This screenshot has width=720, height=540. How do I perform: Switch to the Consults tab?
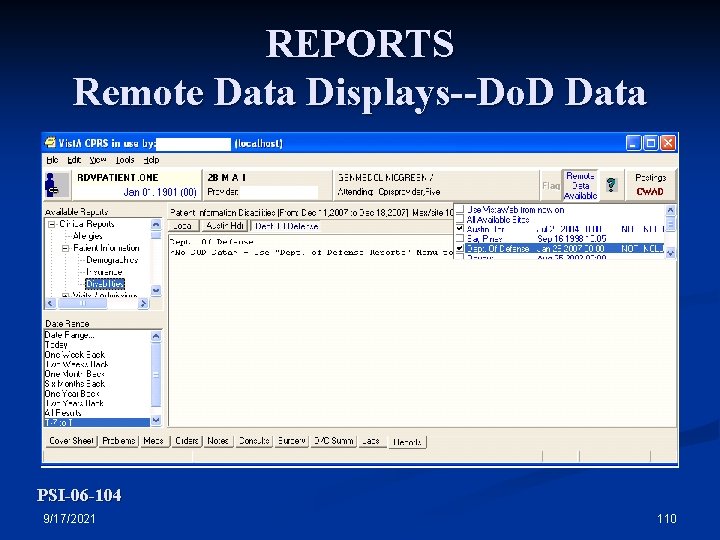point(254,441)
